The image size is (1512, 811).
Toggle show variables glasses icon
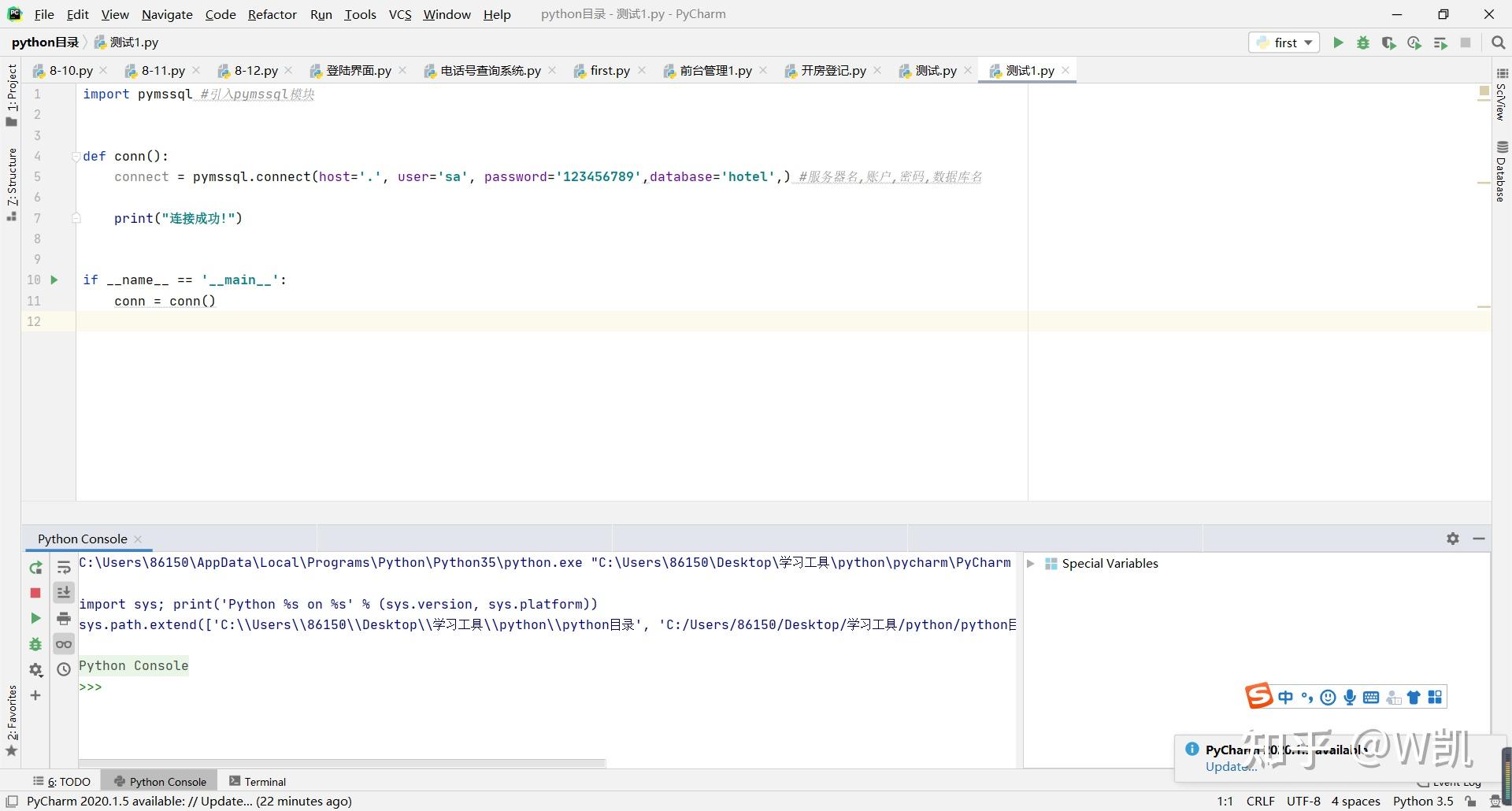64,644
